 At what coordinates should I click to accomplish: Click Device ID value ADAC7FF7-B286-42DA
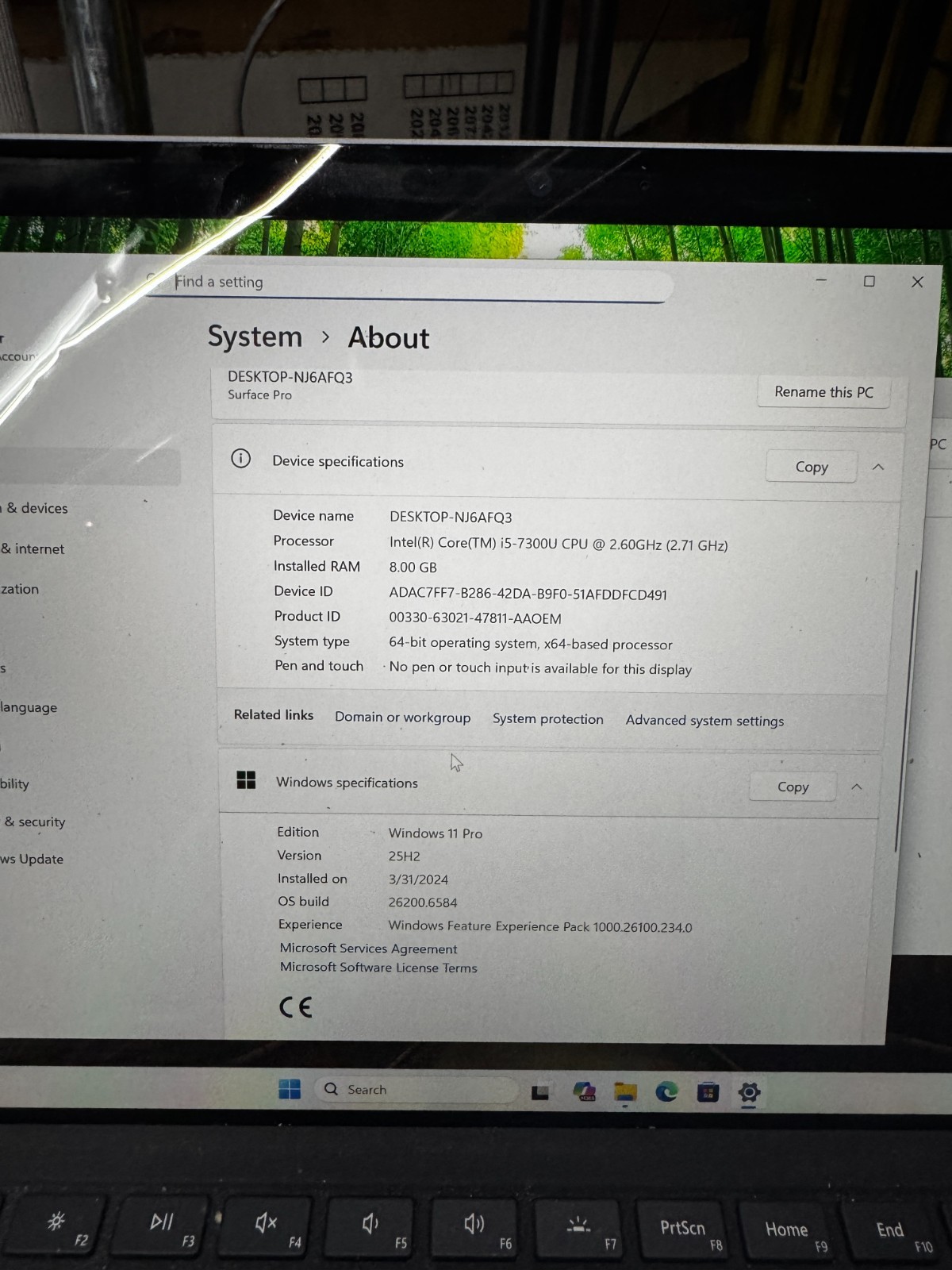point(528,595)
